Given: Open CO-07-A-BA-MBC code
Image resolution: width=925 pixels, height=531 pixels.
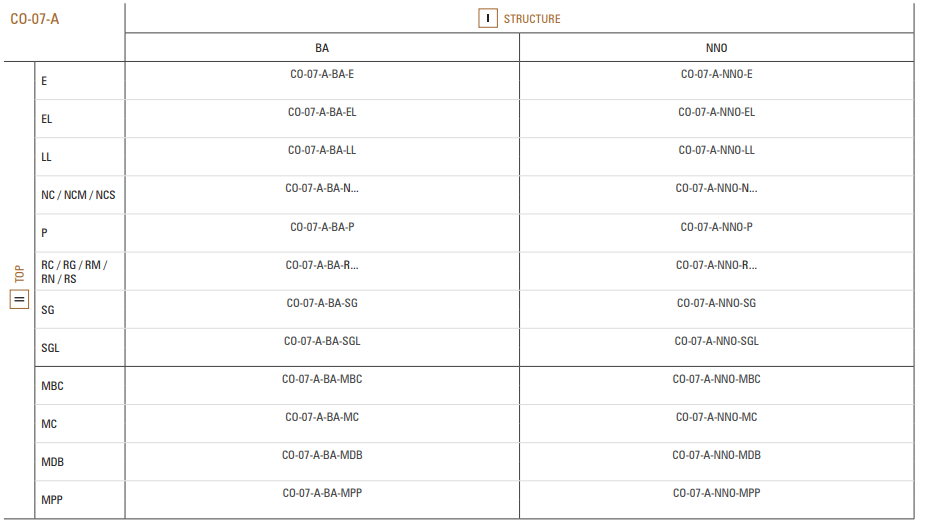Looking at the screenshot, I should [322, 379].
